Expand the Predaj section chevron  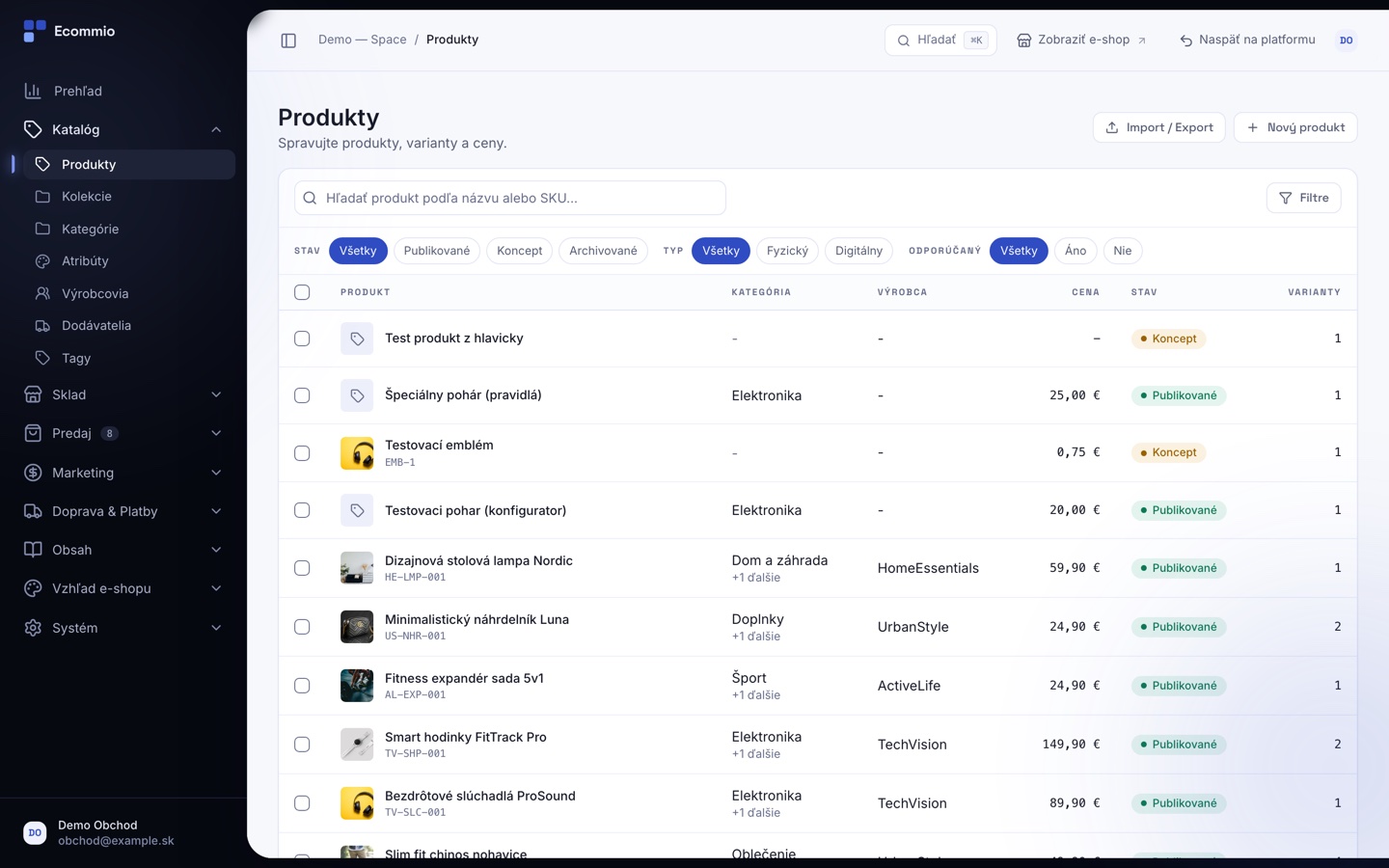[216, 433]
